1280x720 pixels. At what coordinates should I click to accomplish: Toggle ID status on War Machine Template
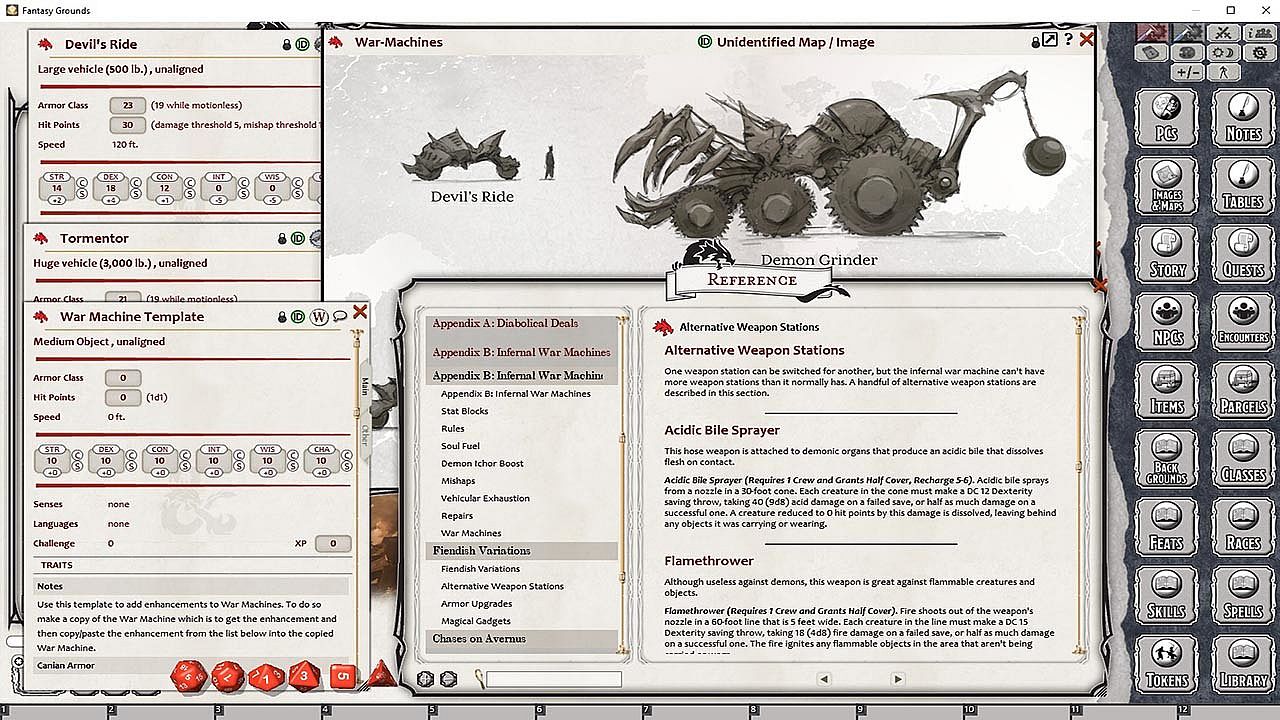pyautogui.click(x=298, y=317)
